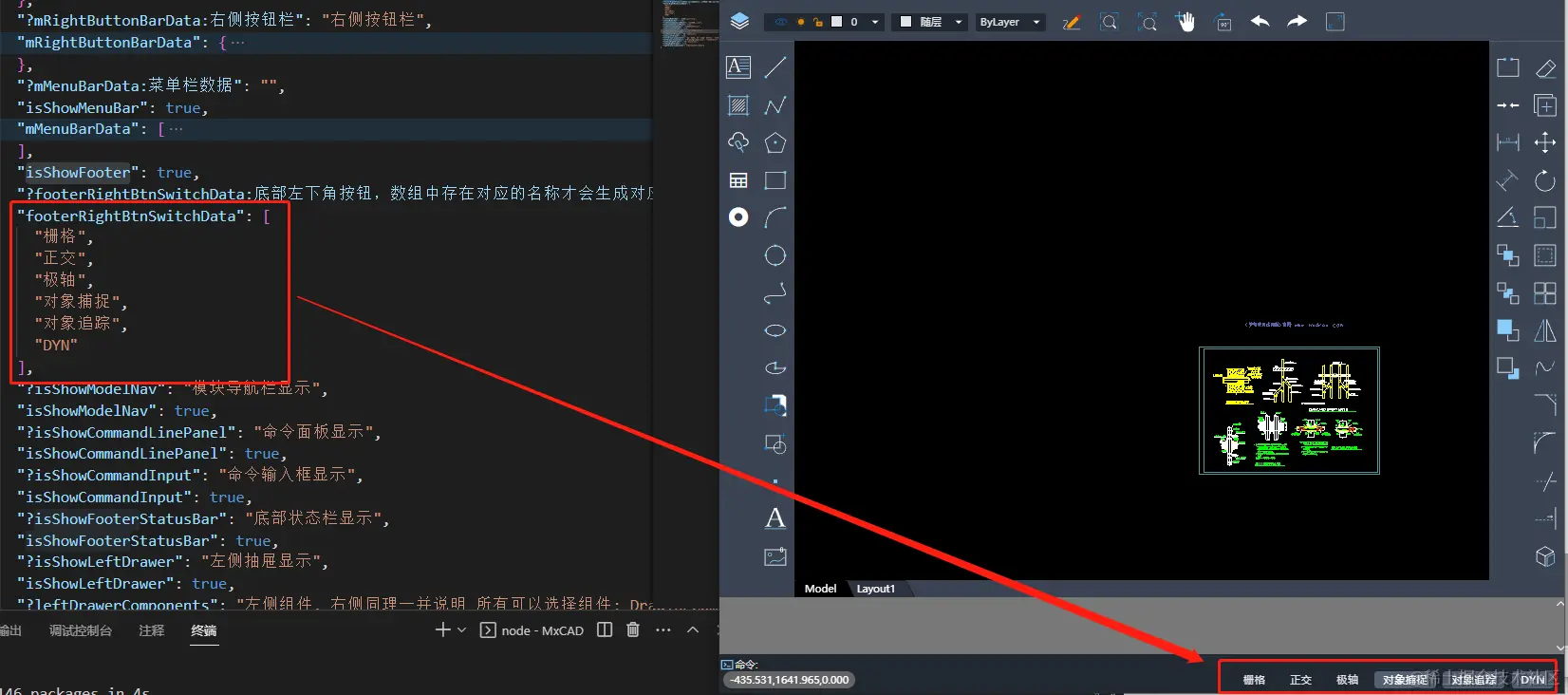The width and height of the screenshot is (1568, 695).
Task: Click the pencil drawing toolbar icon
Action: (1072, 22)
